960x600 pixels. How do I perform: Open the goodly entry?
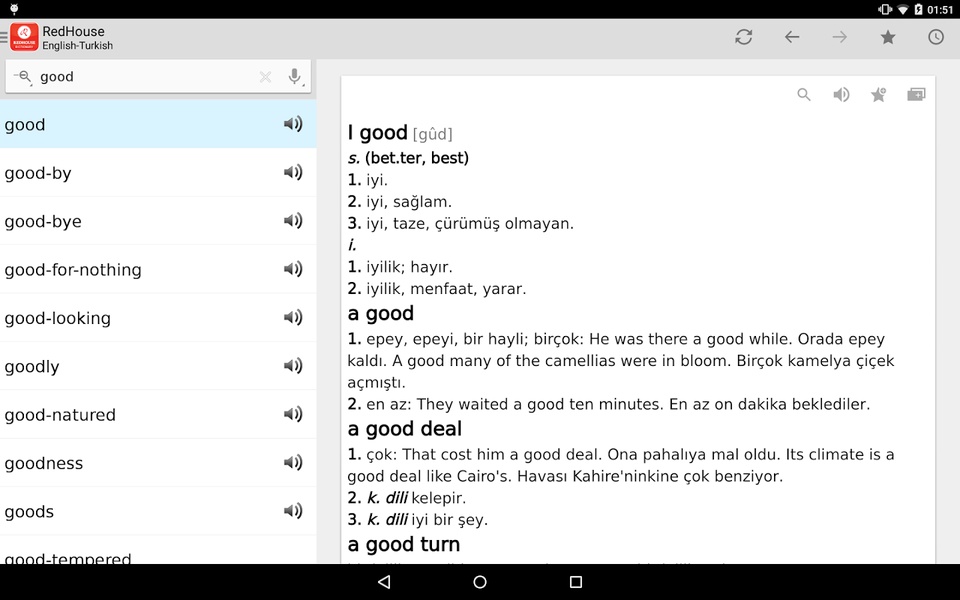pyautogui.click(x=158, y=366)
